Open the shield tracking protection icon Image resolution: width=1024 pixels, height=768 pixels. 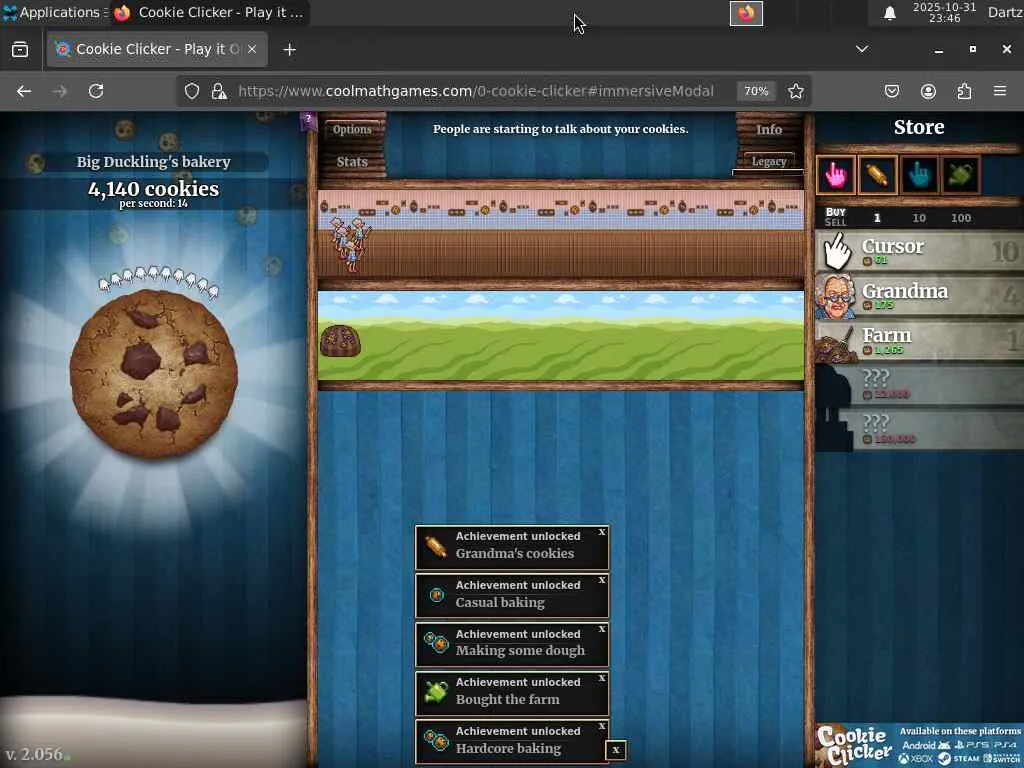coord(191,91)
